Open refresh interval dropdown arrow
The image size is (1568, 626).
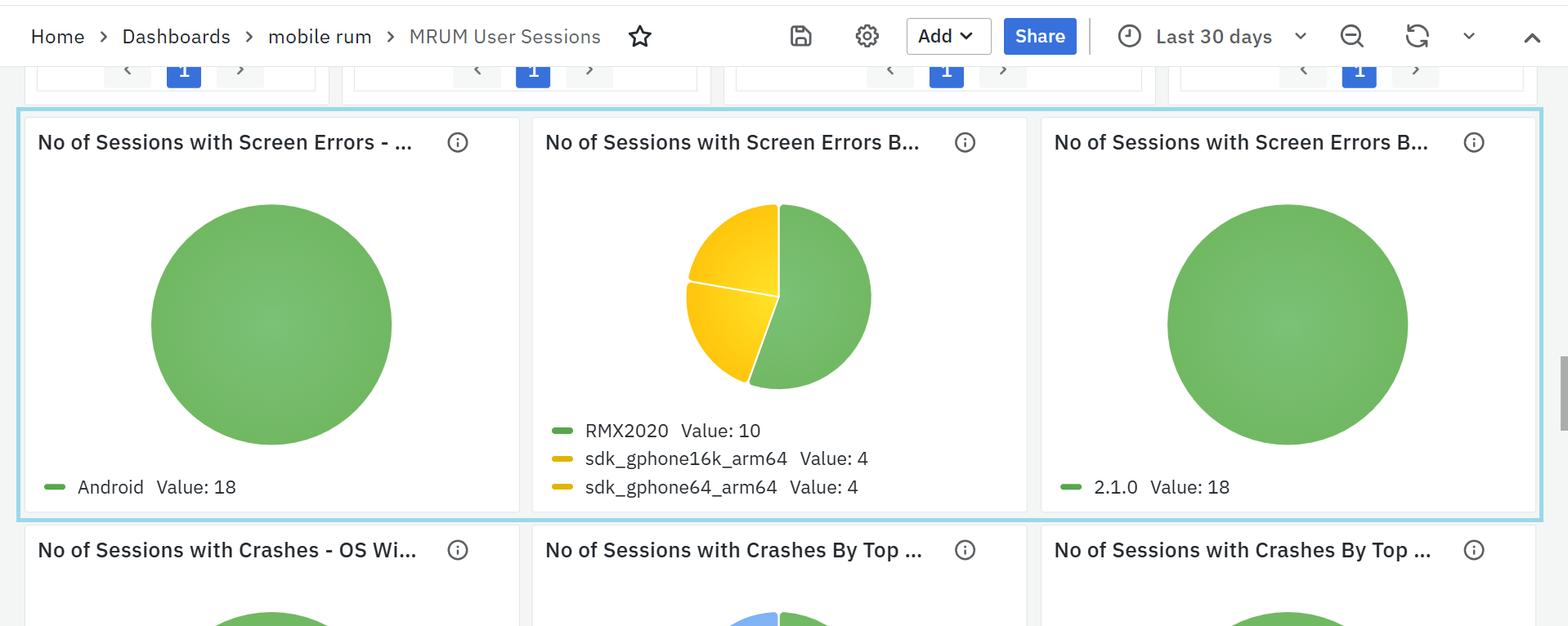1468,36
